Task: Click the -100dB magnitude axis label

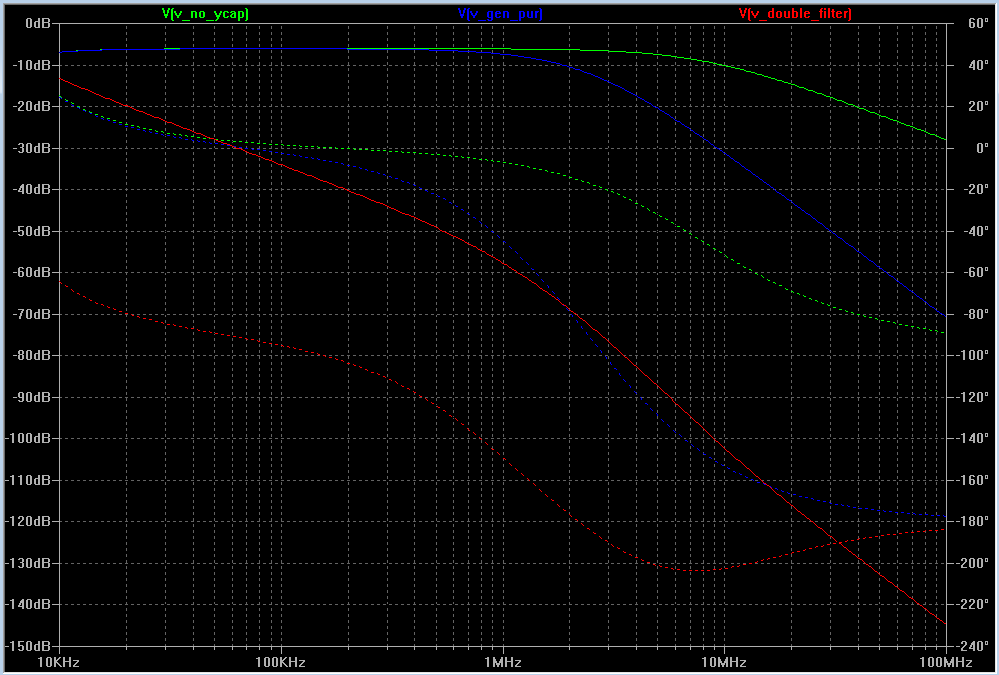Action: pos(28,439)
